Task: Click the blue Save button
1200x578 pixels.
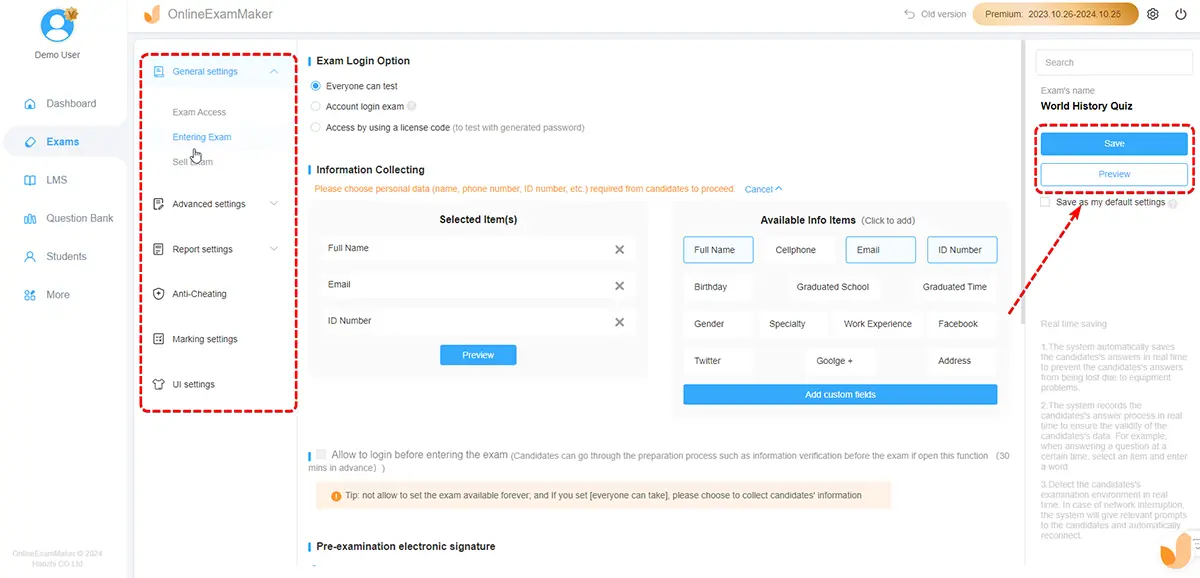Action: [1114, 144]
